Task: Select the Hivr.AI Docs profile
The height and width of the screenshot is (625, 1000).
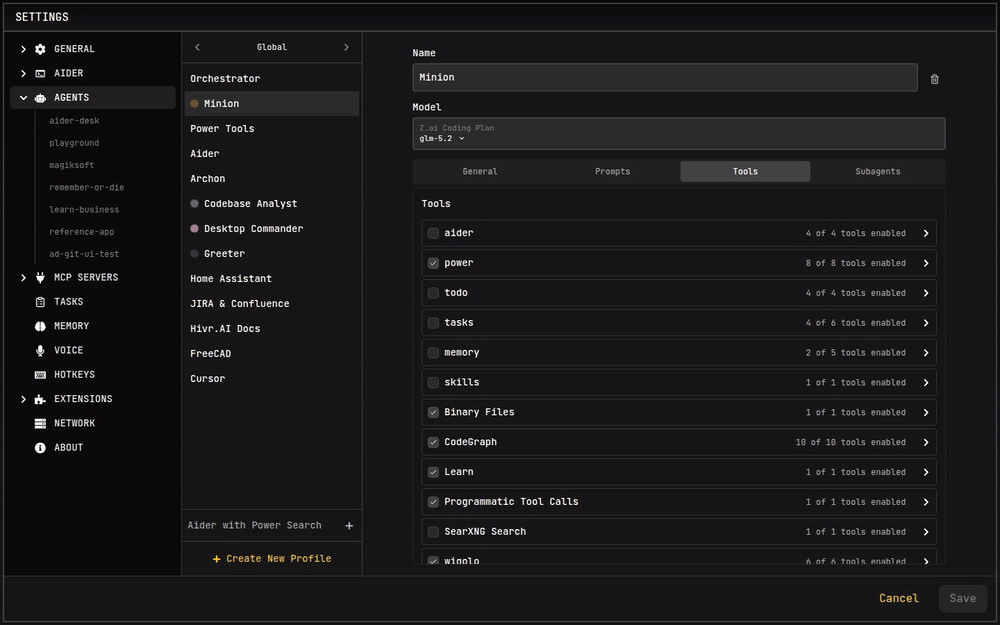Action: click(272, 329)
